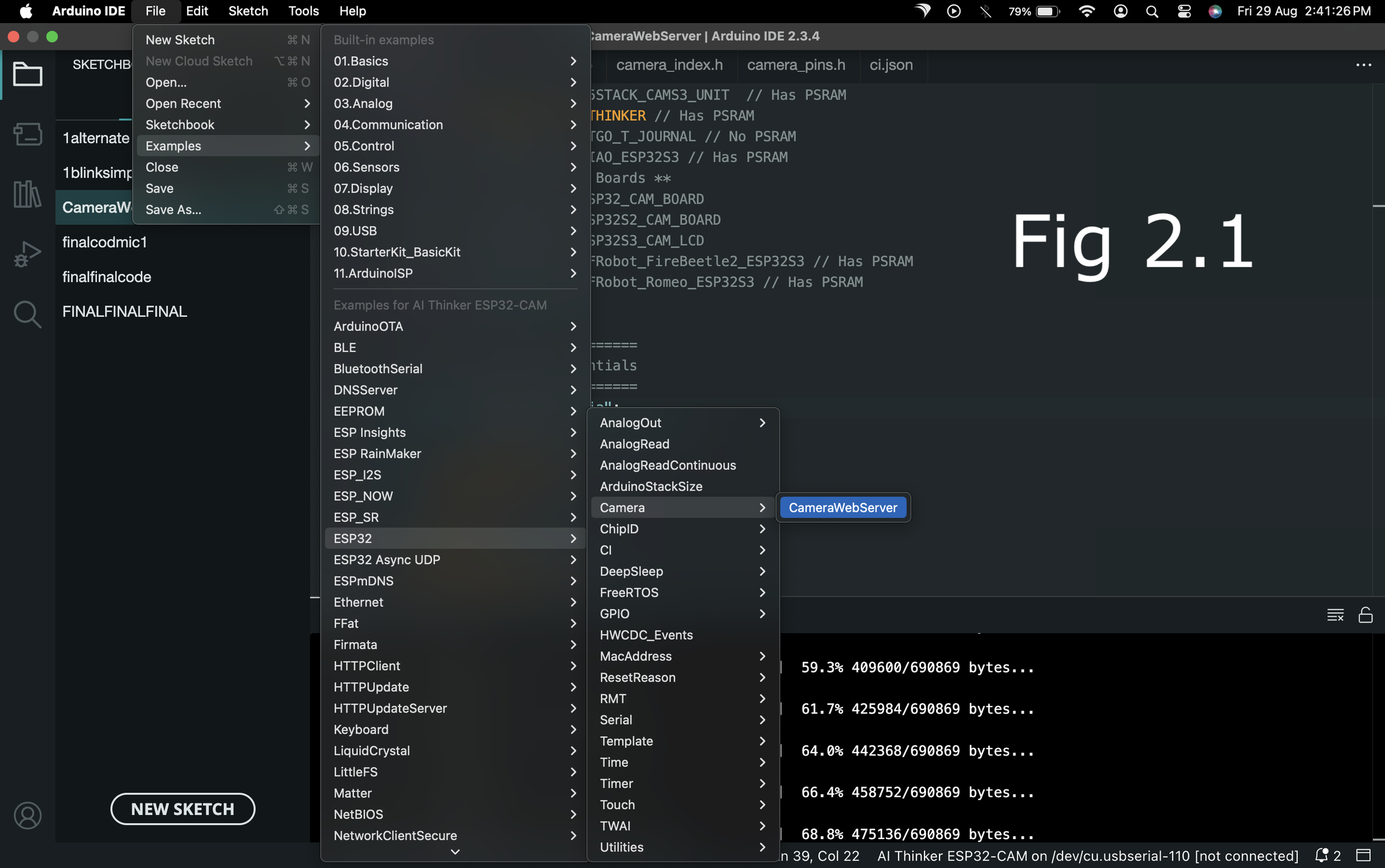Switch to the camera_pins.h tab
Image resolution: width=1385 pixels, height=868 pixels.
(x=796, y=65)
